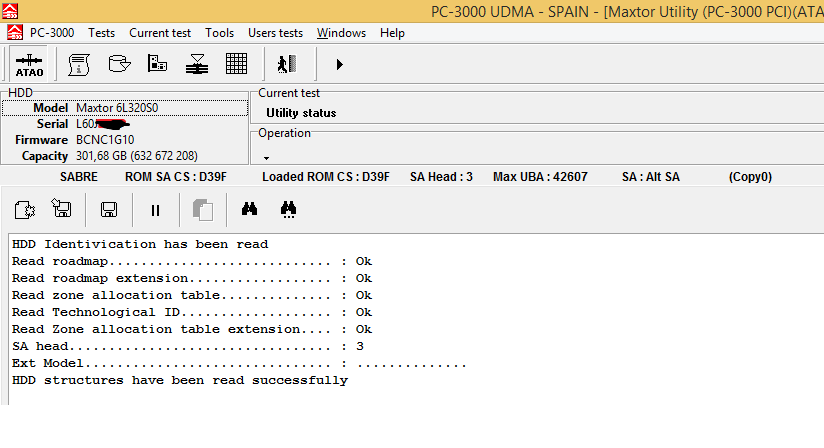This screenshot has height=448, width=824.
Task: Start test with the play arrow
Action: click(339, 65)
